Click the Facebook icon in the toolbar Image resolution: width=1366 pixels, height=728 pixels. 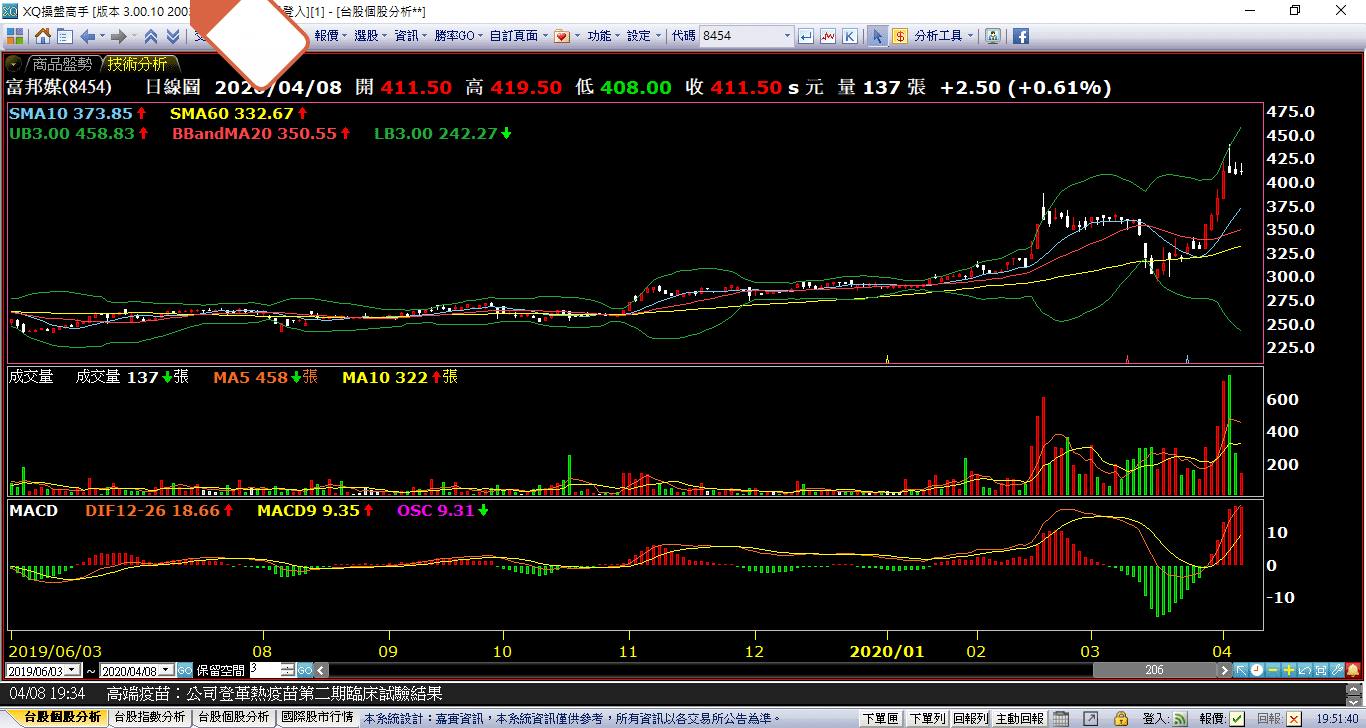pos(1021,36)
